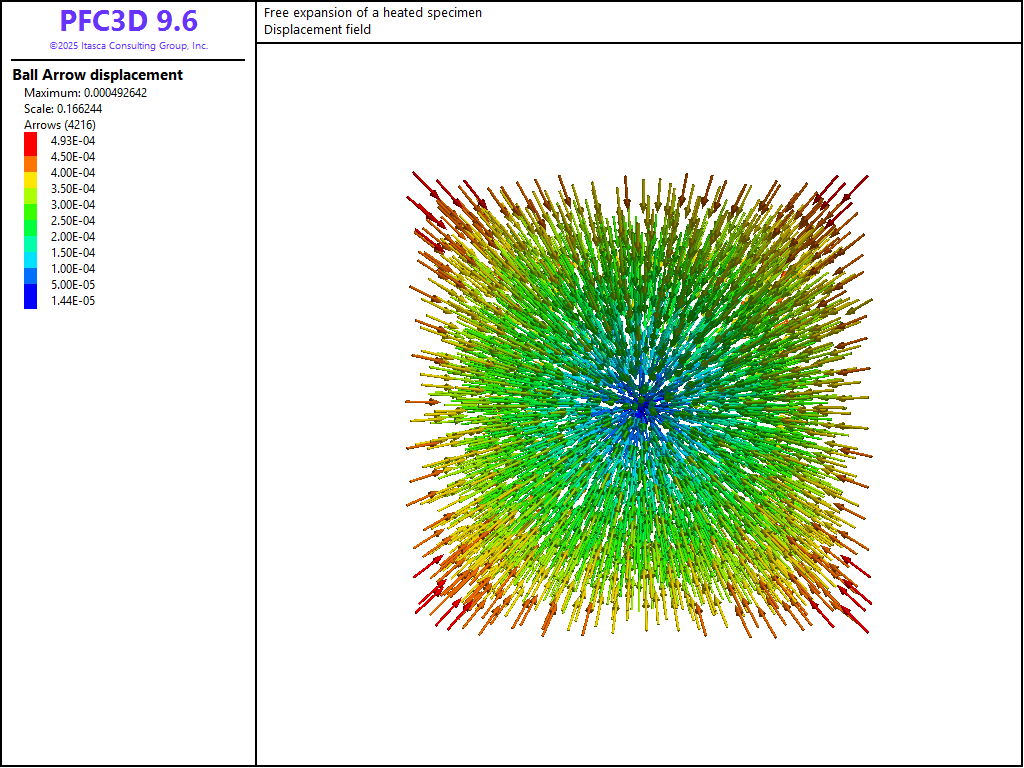
Task: Open the Itasca Consulting Group copyright text
Action: [128, 46]
